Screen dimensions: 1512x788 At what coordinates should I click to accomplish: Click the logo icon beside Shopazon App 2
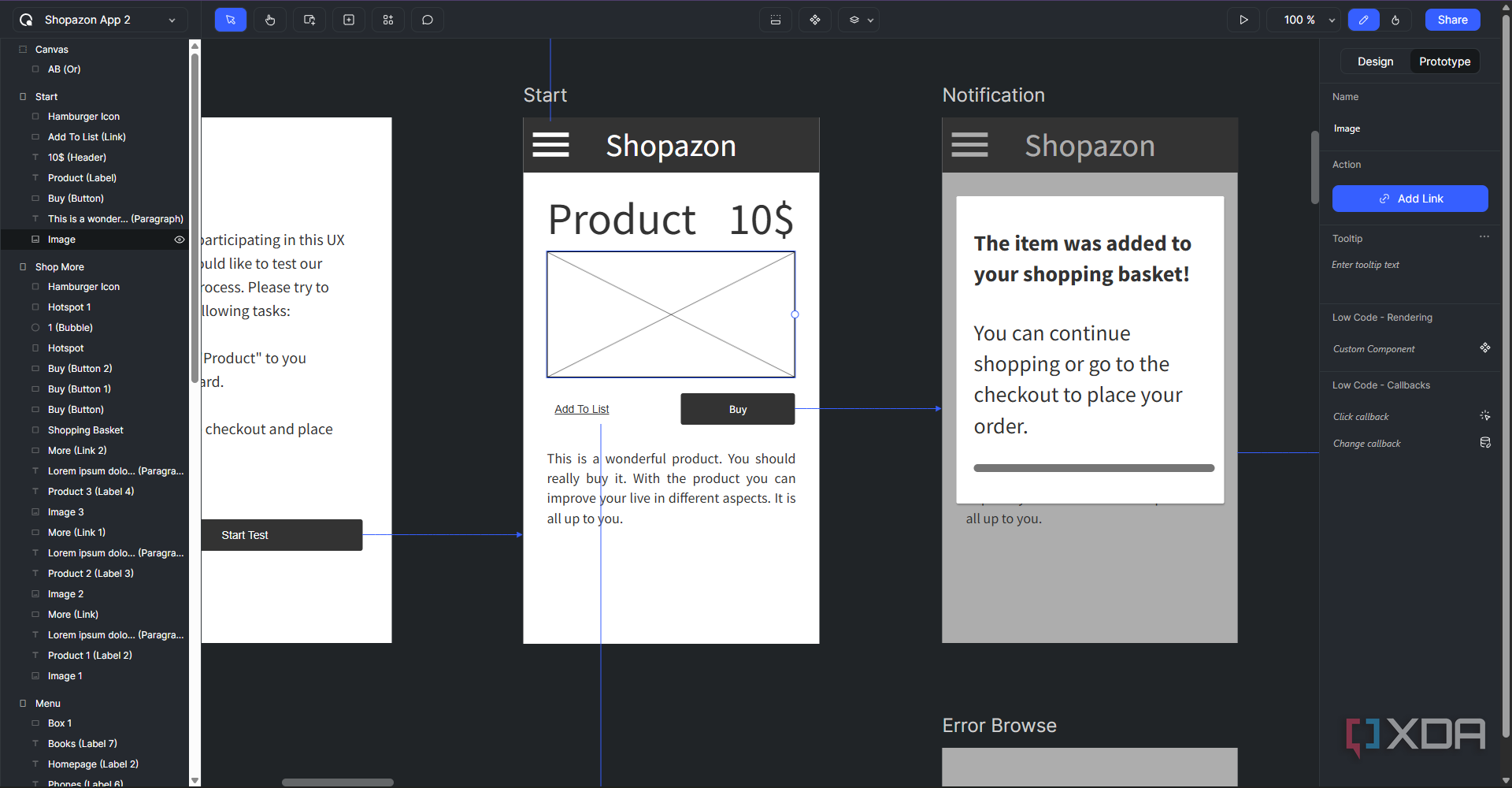click(x=26, y=20)
